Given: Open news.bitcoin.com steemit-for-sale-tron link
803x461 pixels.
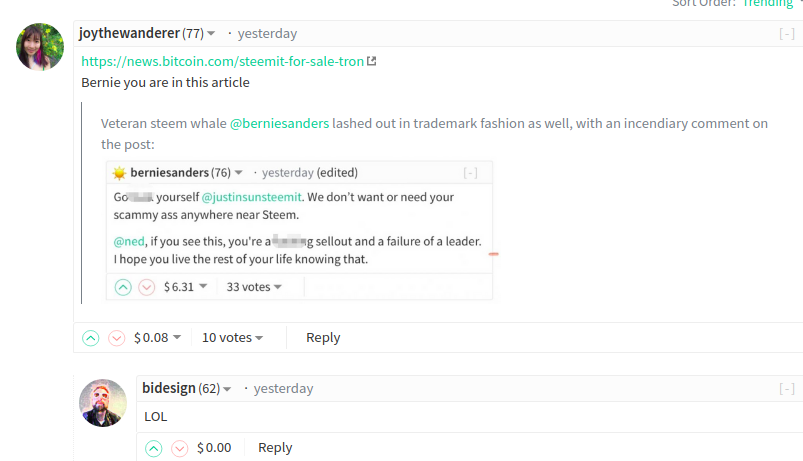Looking at the screenshot, I should pyautogui.click(x=222, y=61).
